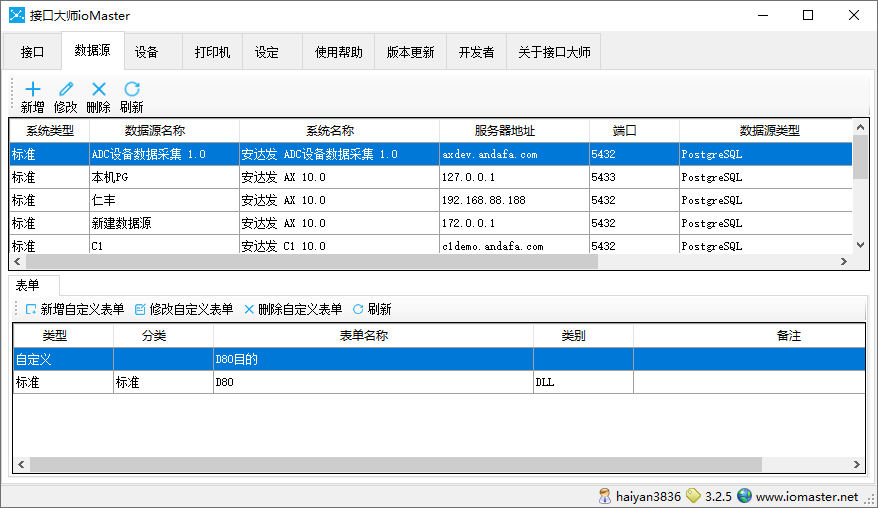Click the 新增 plus icon
Viewport: 878px width, 508px height.
pos(32,90)
